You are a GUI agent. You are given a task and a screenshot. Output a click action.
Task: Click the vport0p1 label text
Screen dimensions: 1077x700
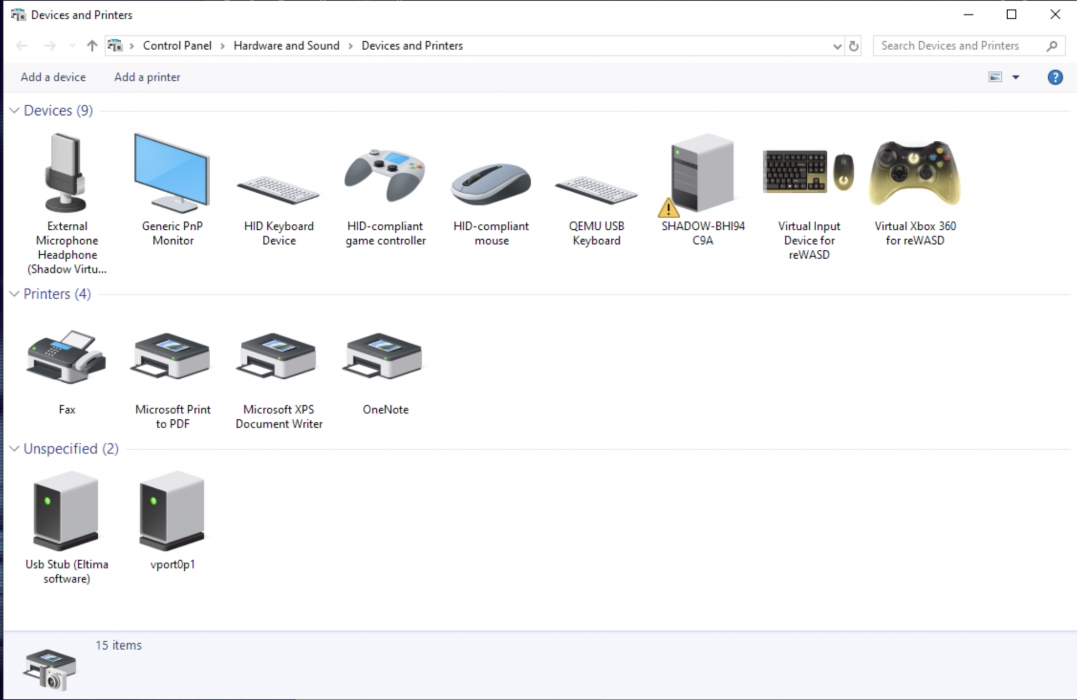point(172,564)
